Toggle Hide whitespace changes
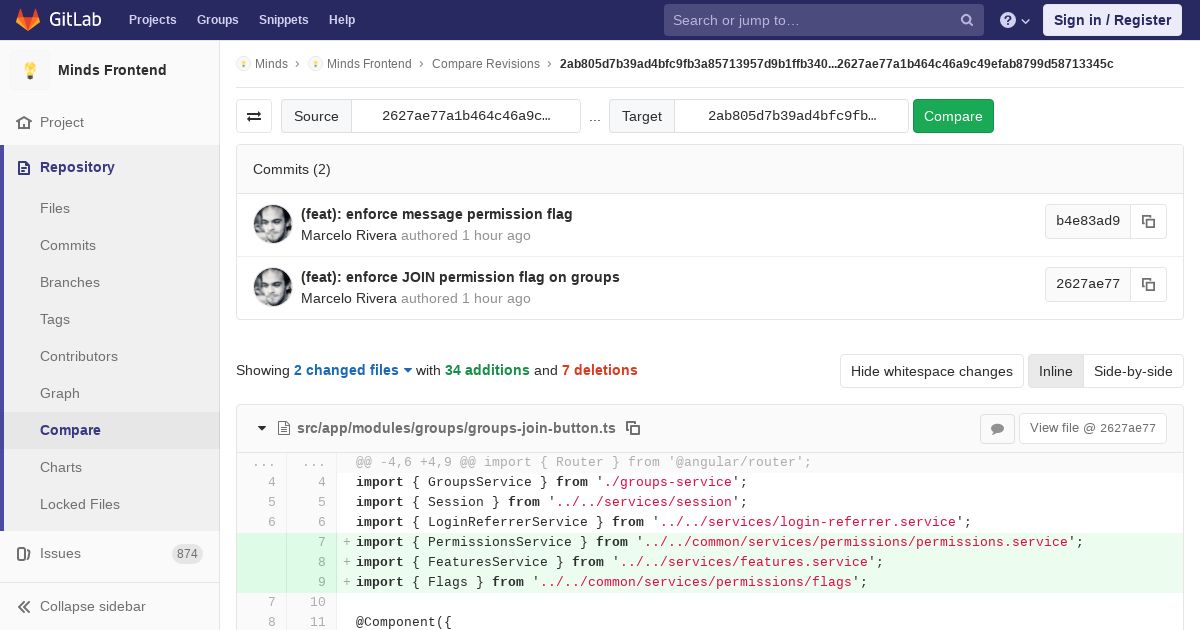Viewport: 1200px width, 630px height. pyautogui.click(x=931, y=371)
